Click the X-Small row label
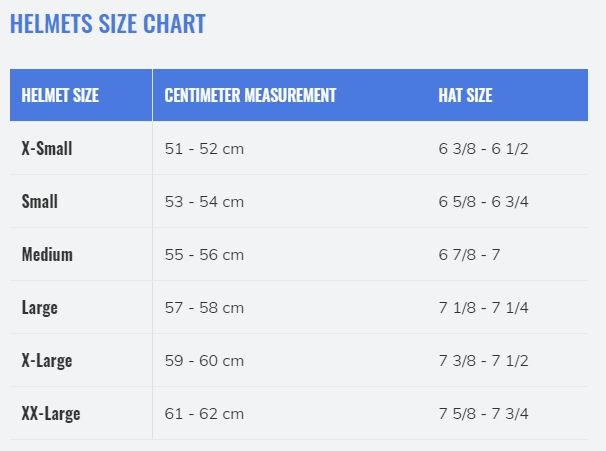This screenshot has height=451, width=606. tap(47, 148)
